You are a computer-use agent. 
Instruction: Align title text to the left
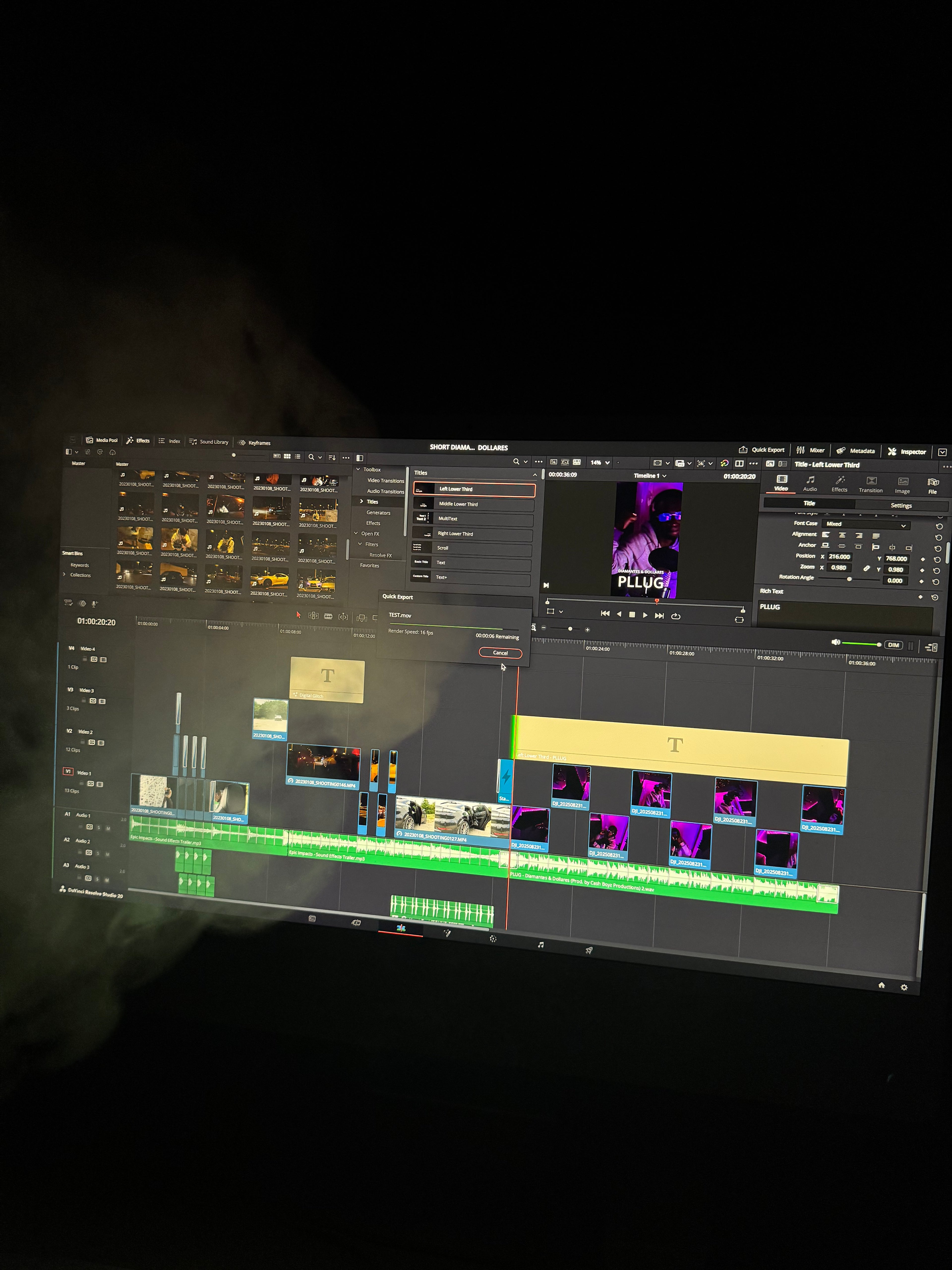(826, 535)
